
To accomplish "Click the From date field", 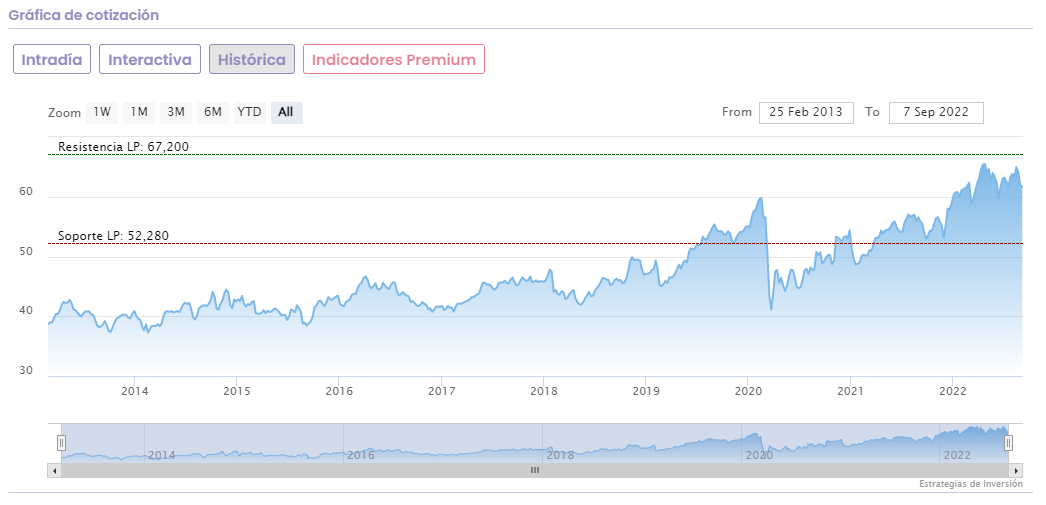I will point(806,112).
